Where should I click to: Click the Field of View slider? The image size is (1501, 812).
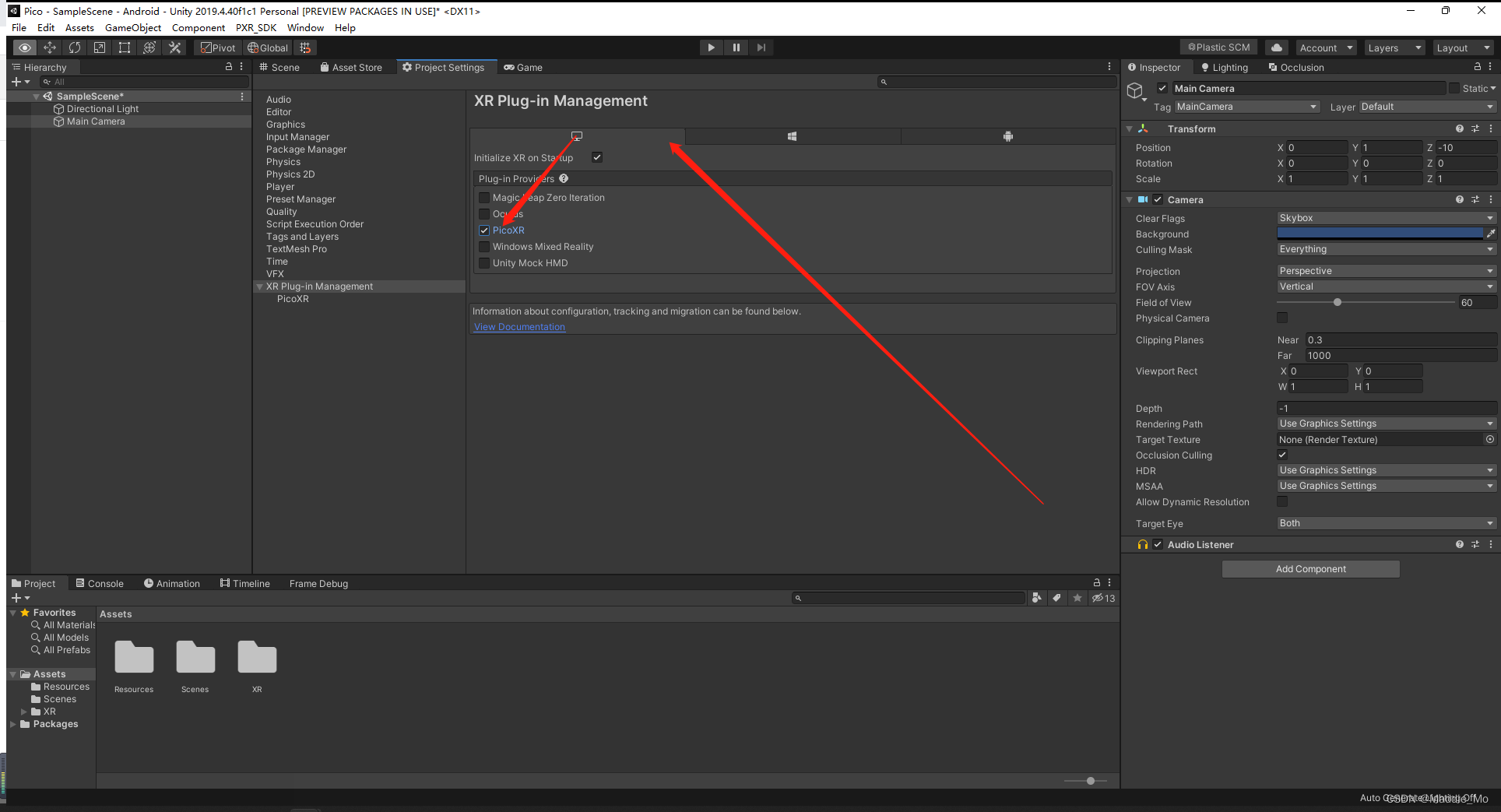pos(1366,302)
